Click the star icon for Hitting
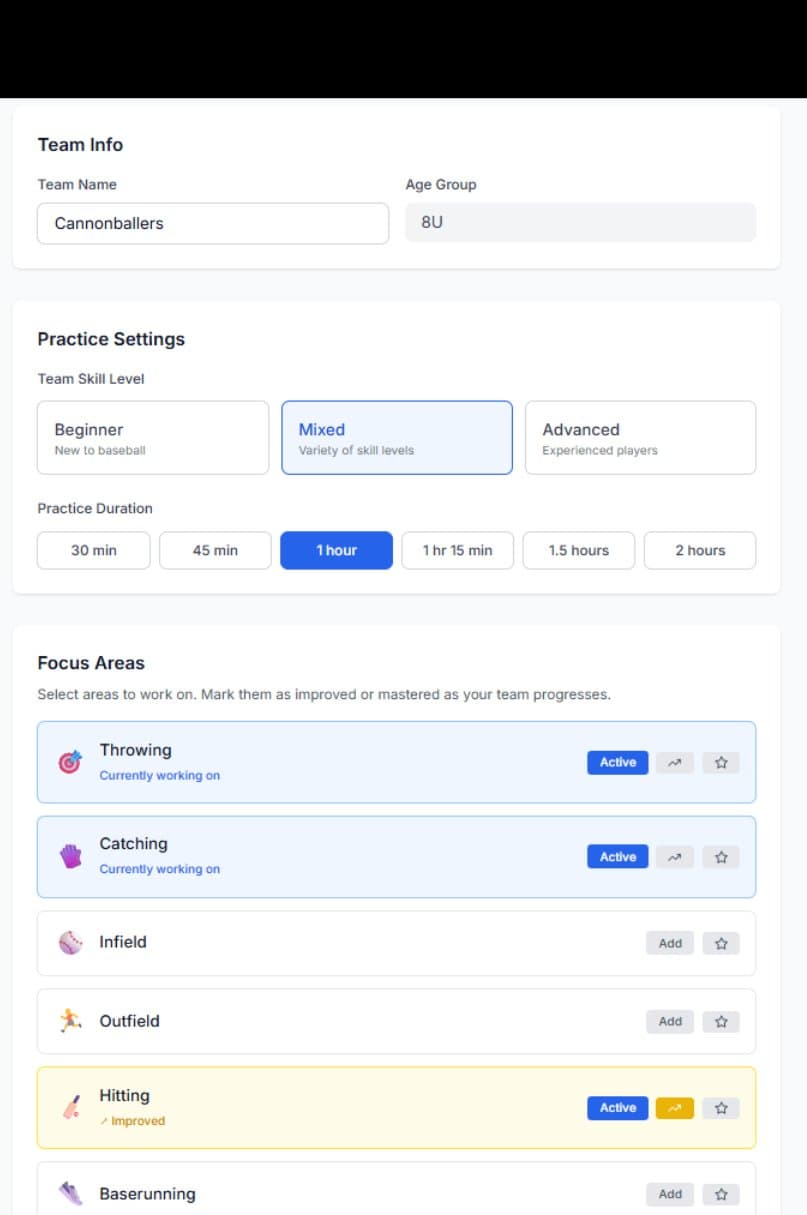This screenshot has width=807, height=1215. pos(721,1108)
